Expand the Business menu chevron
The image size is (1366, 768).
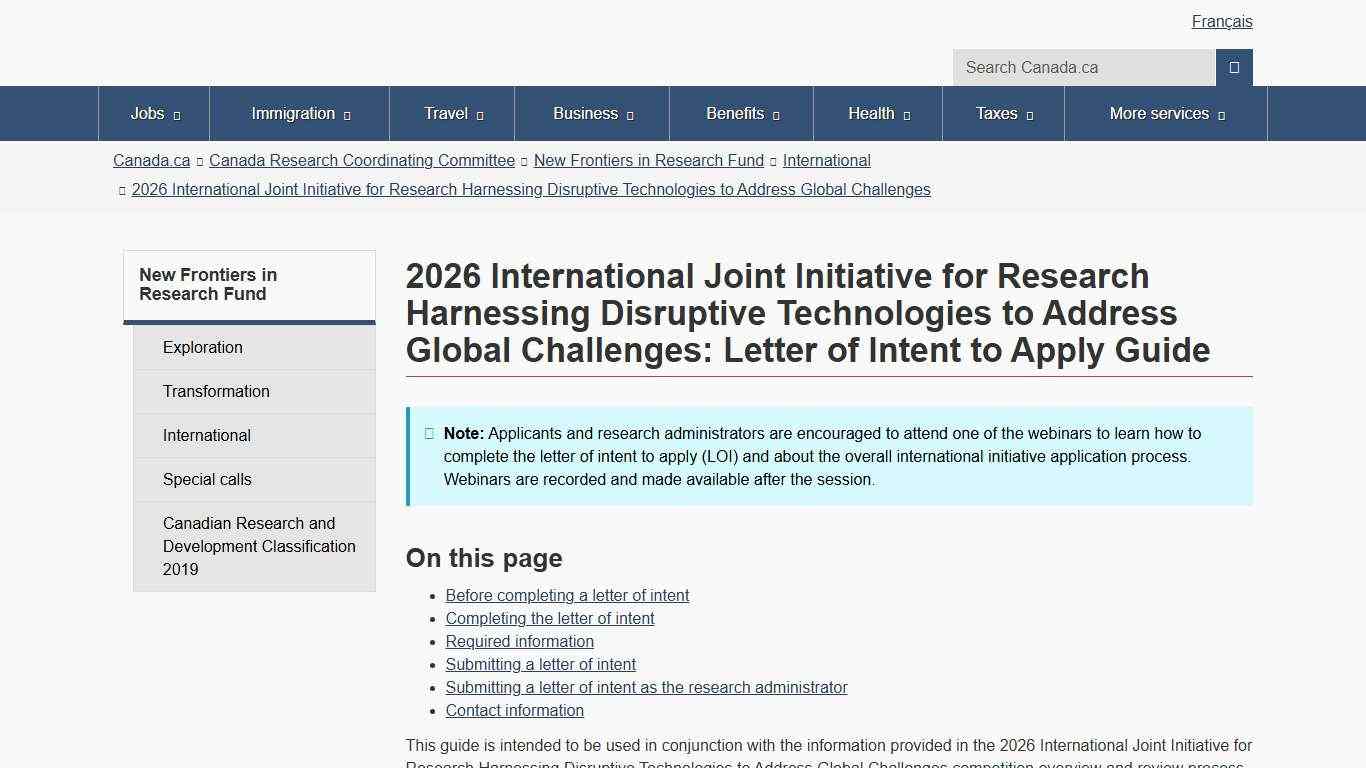coord(631,114)
